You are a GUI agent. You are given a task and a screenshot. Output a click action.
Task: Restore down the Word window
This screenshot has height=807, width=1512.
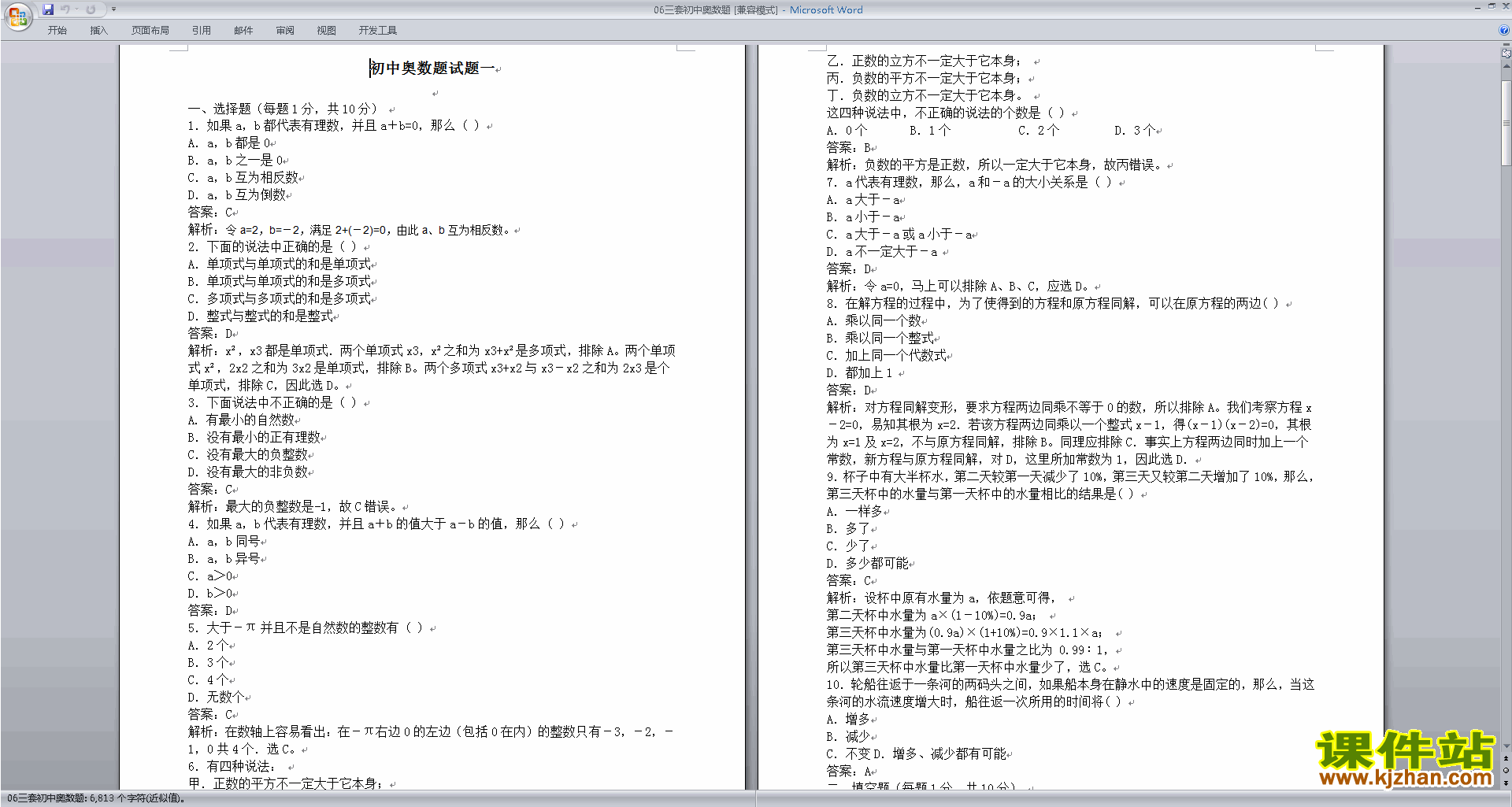[1492, 6]
